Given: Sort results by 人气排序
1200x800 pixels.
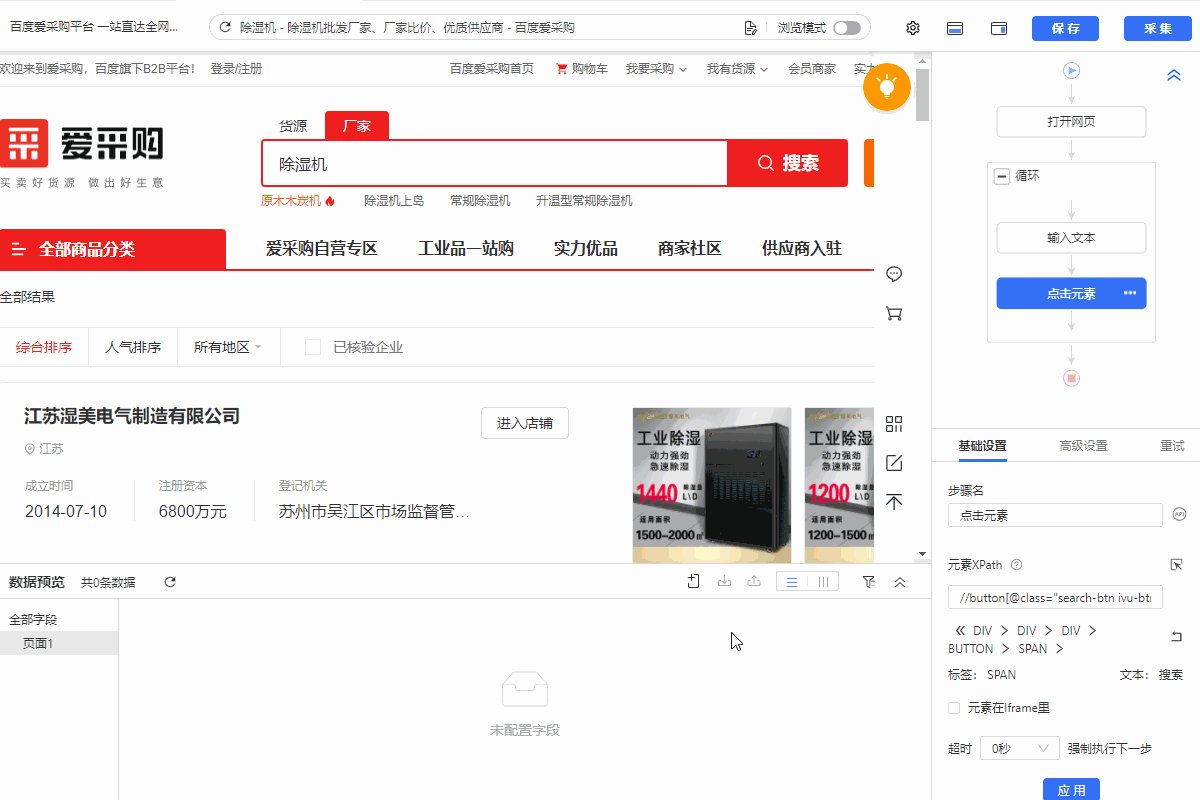Looking at the screenshot, I should (x=133, y=347).
